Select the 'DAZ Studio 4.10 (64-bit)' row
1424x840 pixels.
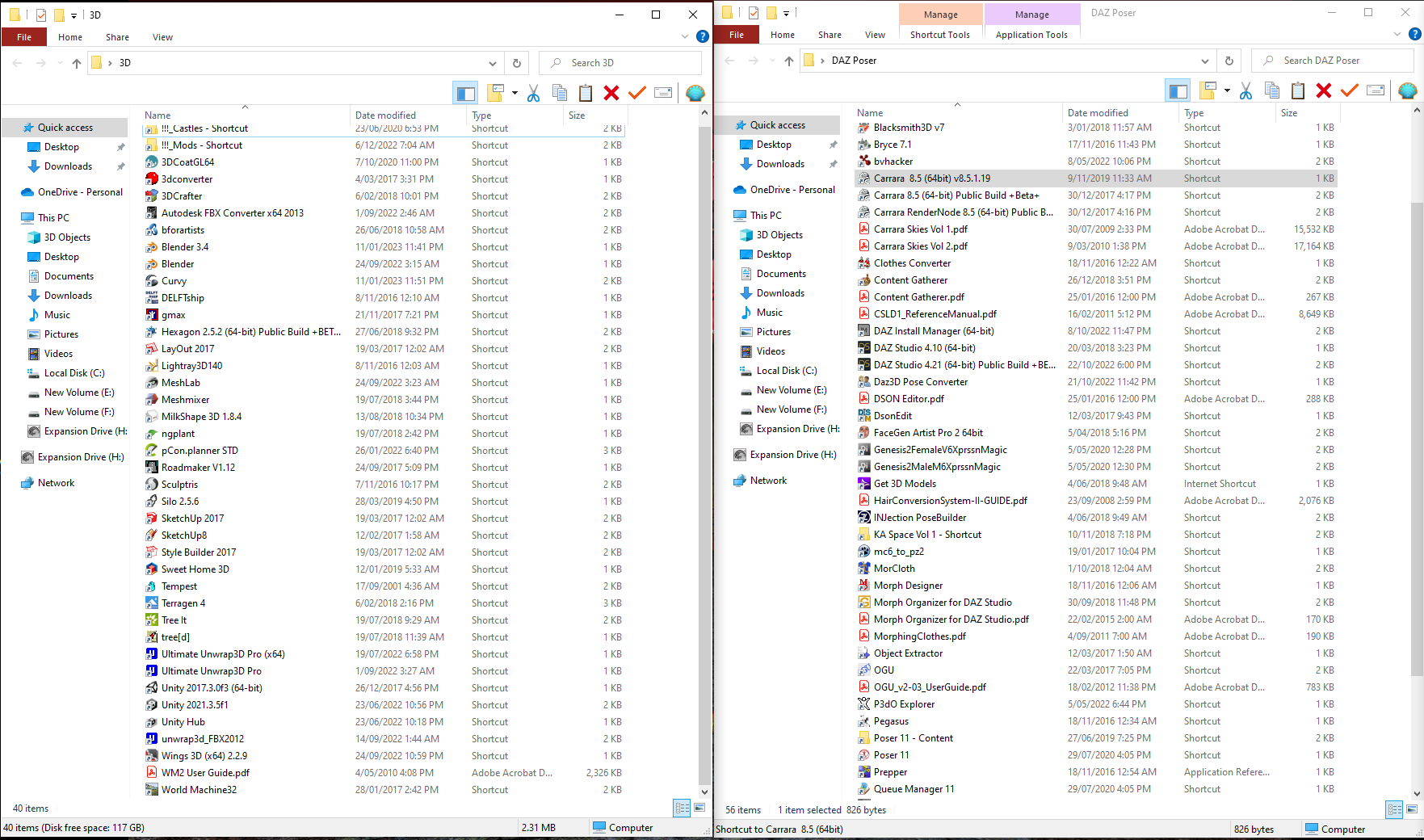click(x=1095, y=348)
